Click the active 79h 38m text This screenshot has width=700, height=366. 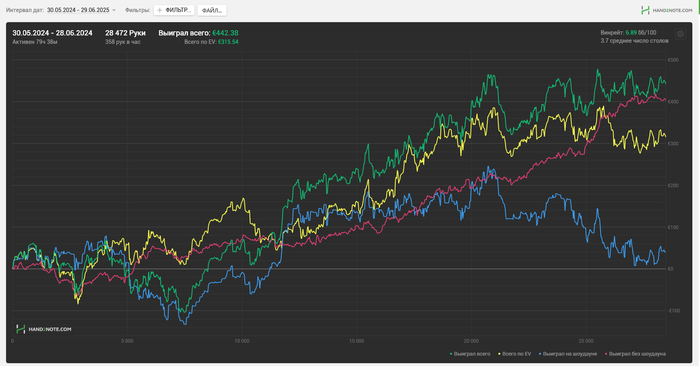(35, 42)
